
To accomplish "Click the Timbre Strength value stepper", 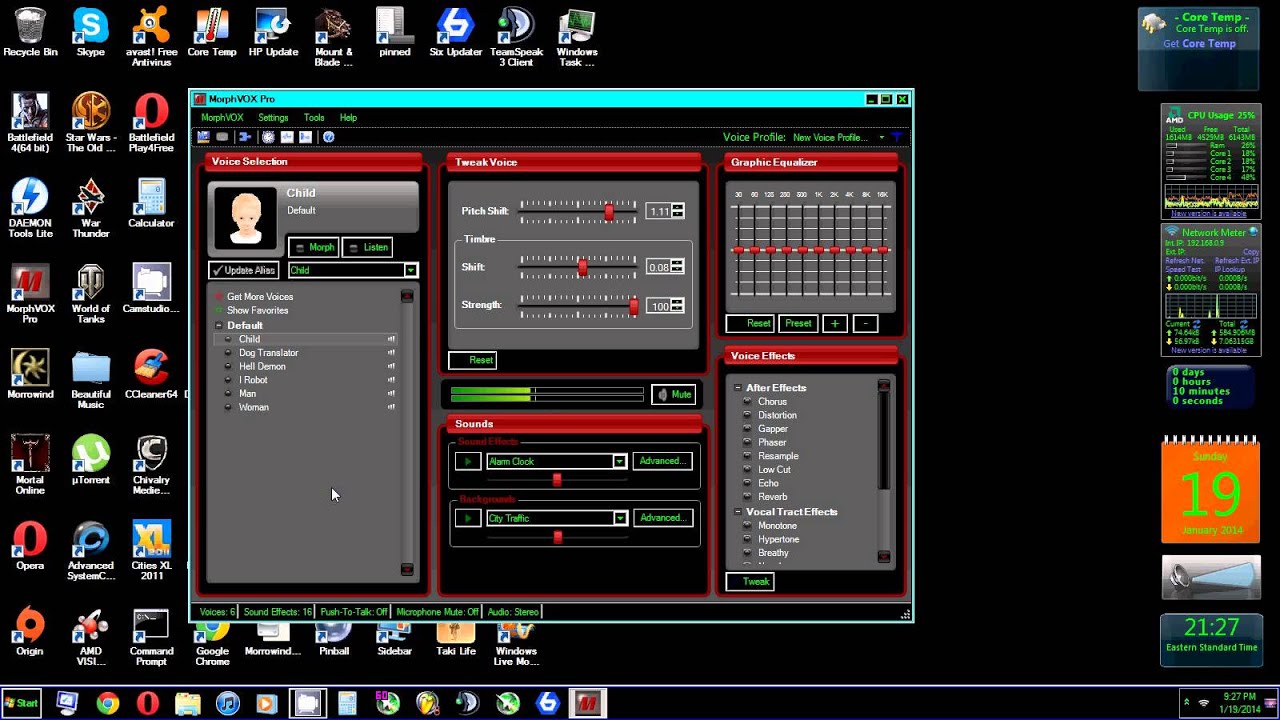I will 678,305.
